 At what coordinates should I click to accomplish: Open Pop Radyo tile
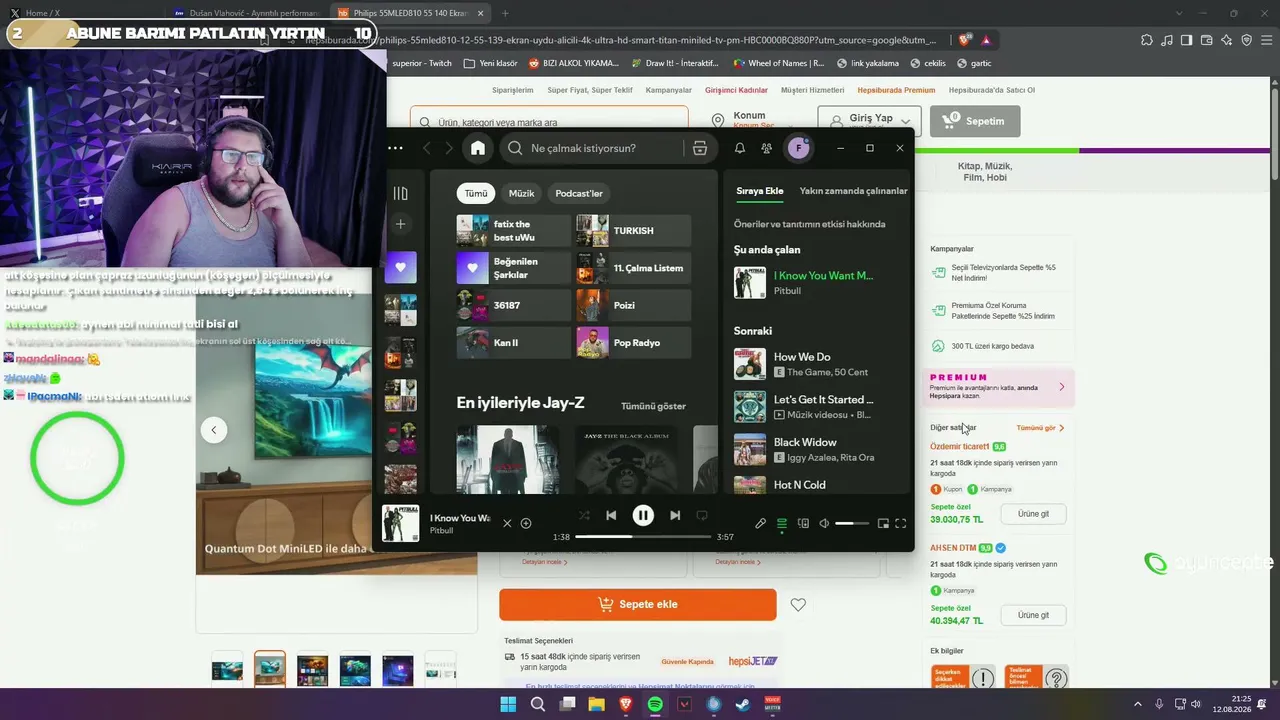point(633,343)
